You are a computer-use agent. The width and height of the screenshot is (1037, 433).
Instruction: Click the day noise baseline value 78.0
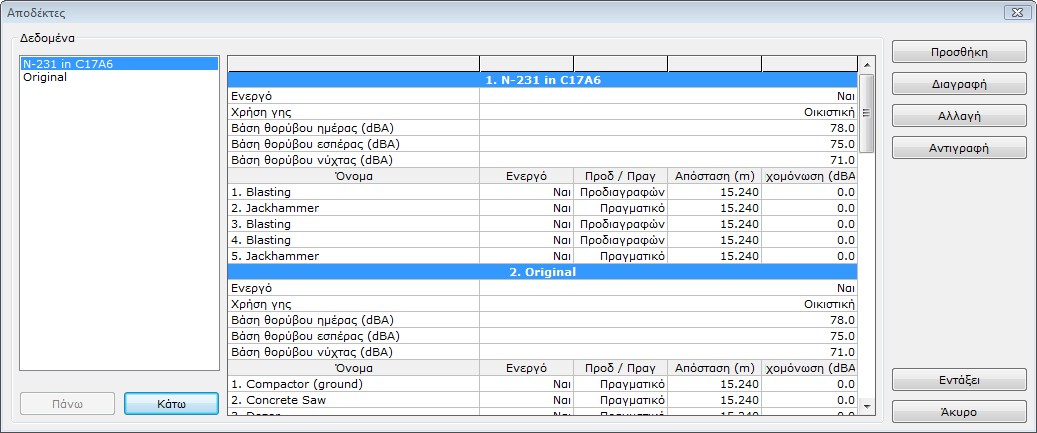[x=840, y=128]
